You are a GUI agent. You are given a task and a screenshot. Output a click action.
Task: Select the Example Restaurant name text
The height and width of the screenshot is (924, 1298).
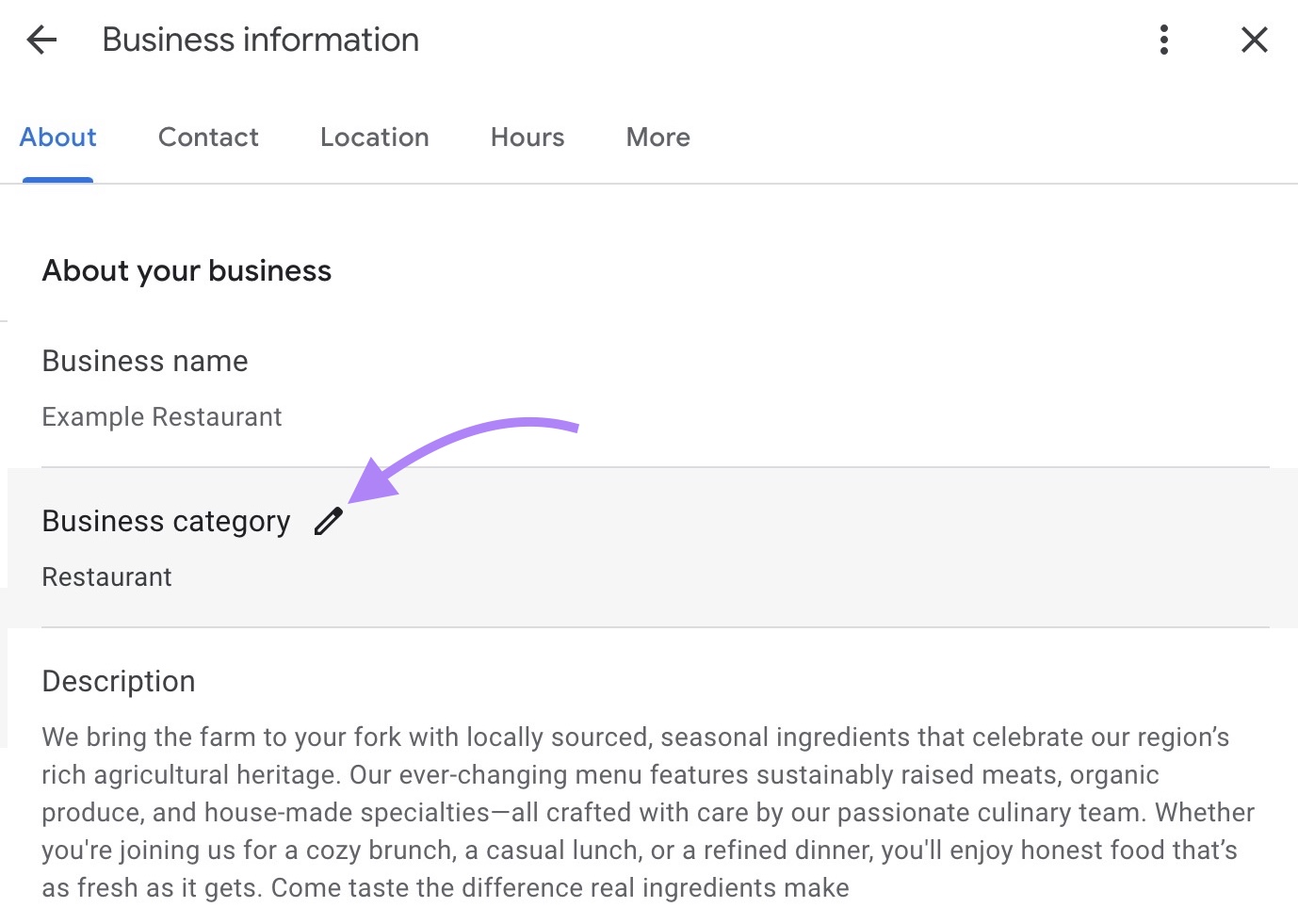coord(161,416)
